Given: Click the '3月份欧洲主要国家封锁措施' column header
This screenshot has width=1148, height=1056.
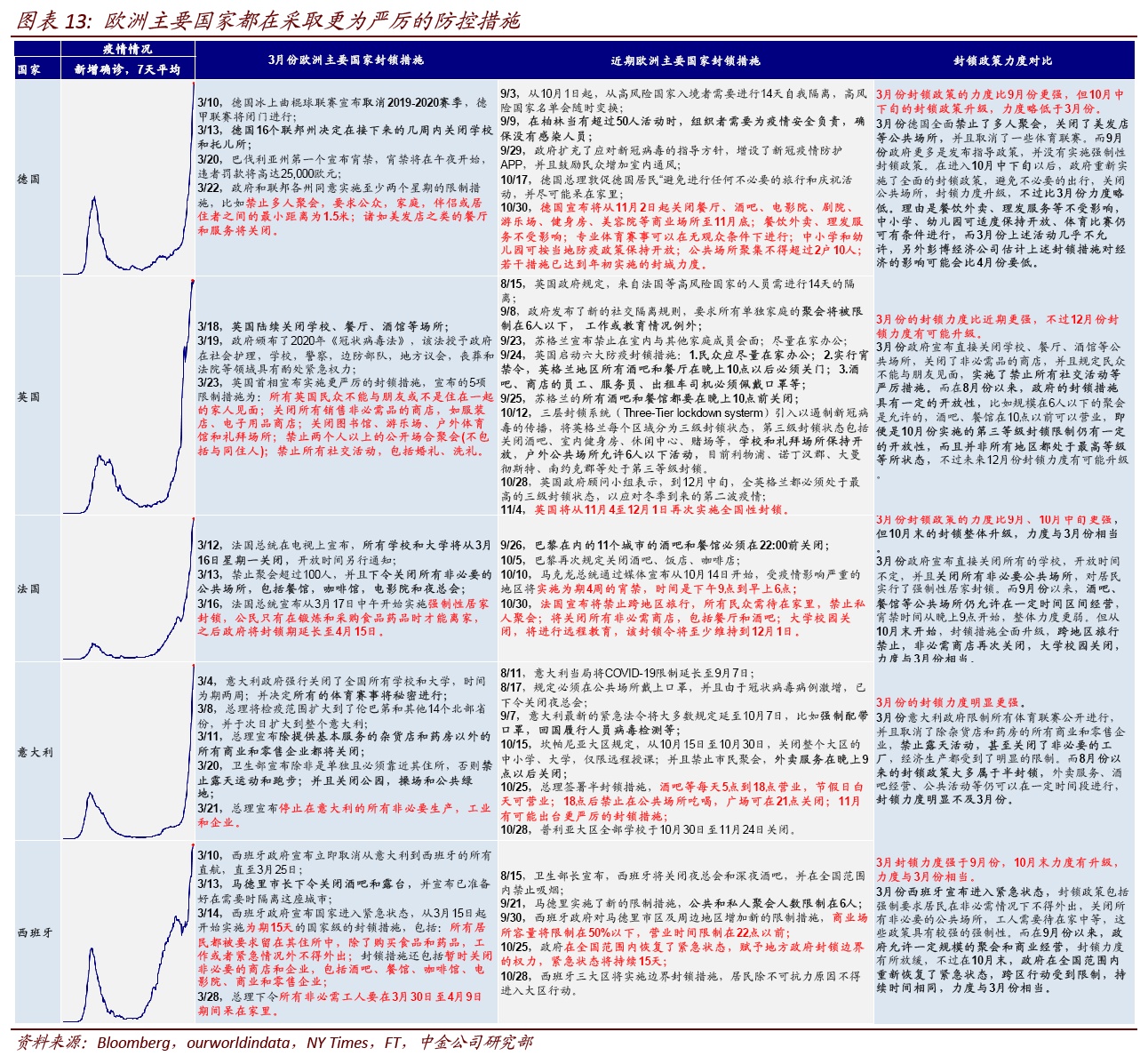Looking at the screenshot, I should (346, 60).
